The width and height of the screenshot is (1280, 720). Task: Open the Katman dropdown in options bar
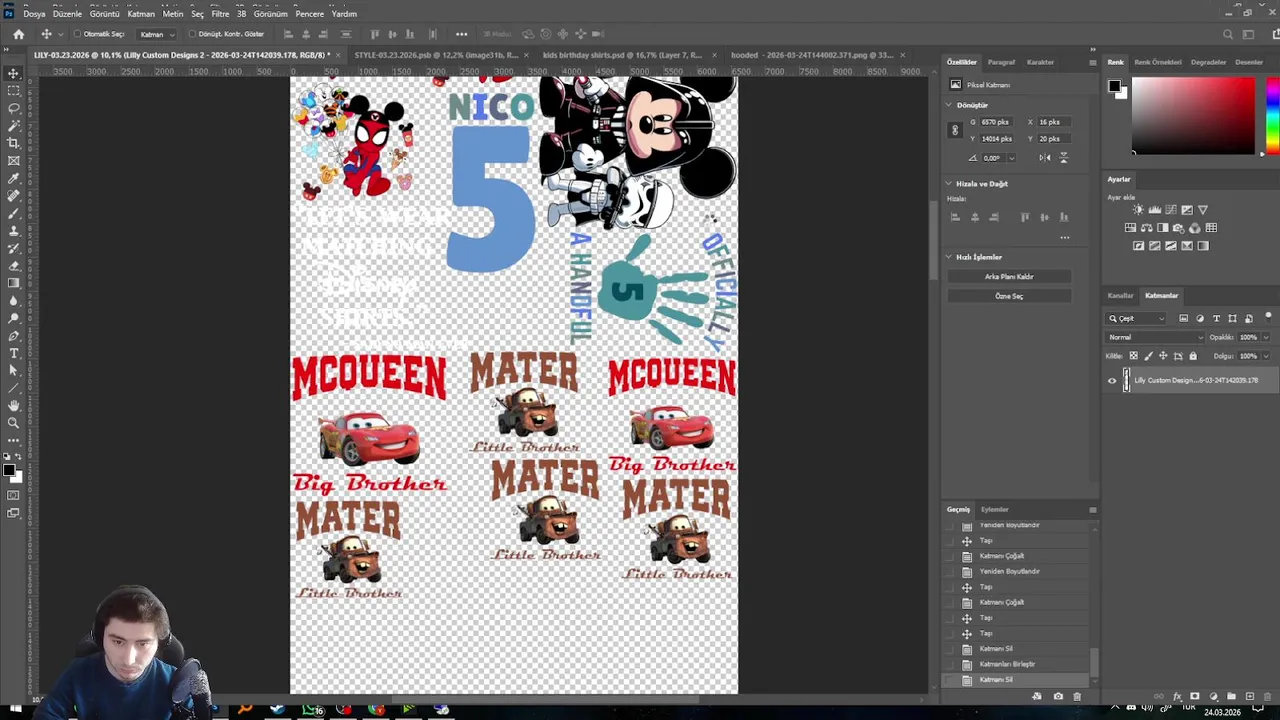click(156, 34)
